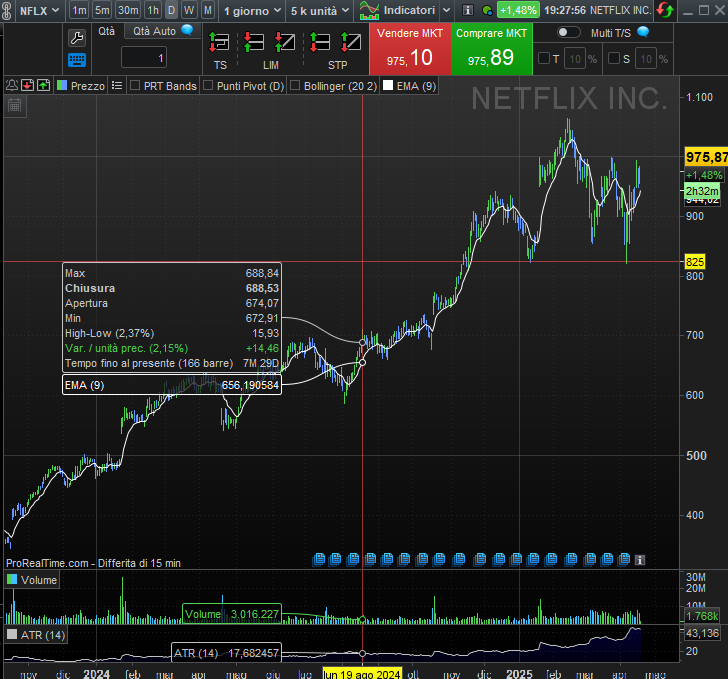
Task: Enable the PRT Bands checkbox
Action: pyautogui.click(x=136, y=86)
